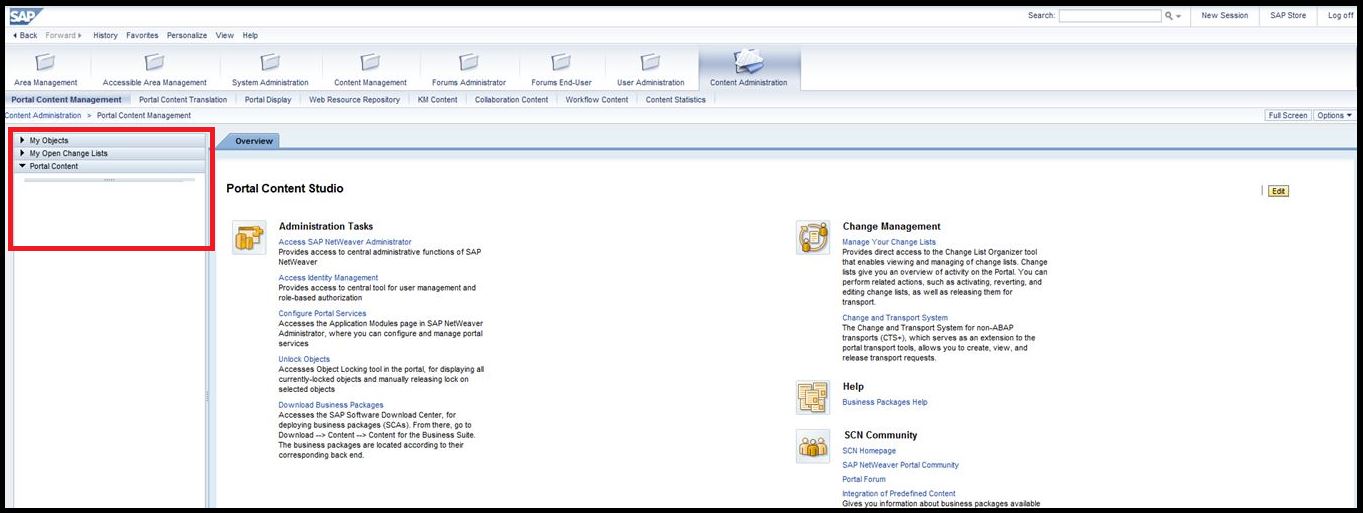Open the Accessible Area Management folder icon
Screen dimensions: 1363x513
154,62
